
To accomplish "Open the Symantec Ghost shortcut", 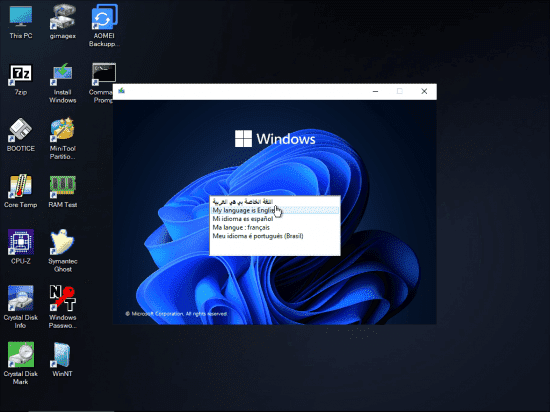I will click(x=62, y=250).
